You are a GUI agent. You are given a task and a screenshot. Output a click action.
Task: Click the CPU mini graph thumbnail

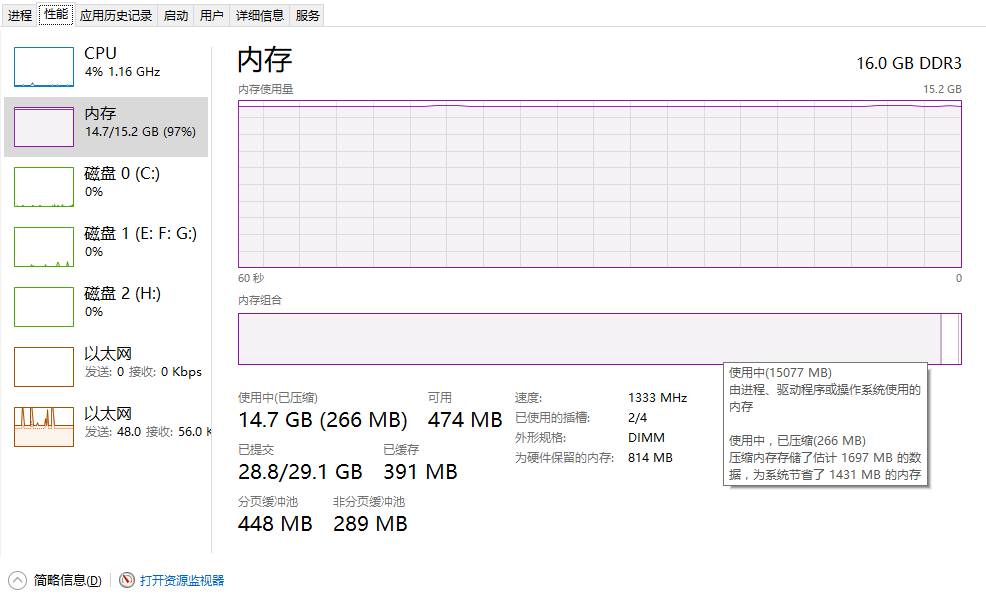click(44, 67)
